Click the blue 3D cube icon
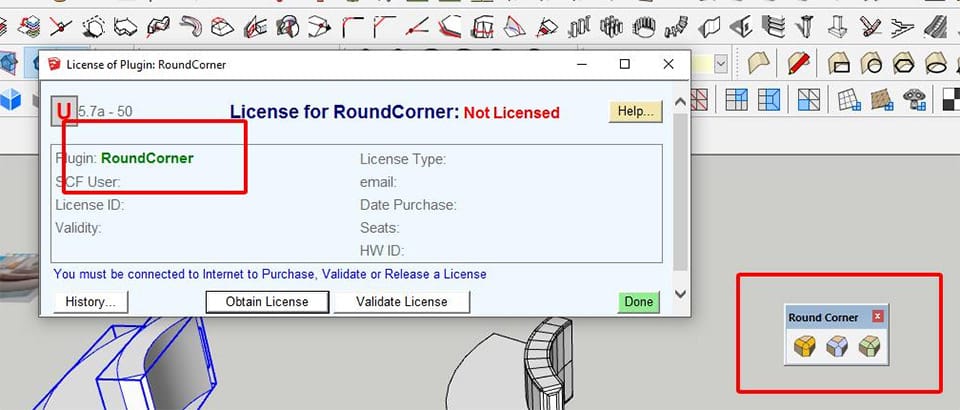The image size is (960, 410). [10, 100]
